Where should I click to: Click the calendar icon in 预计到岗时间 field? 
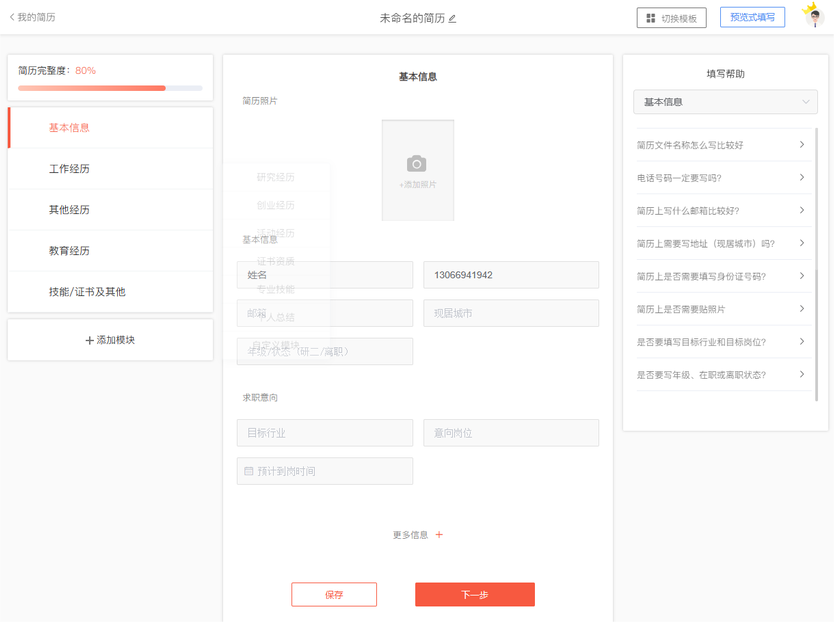pyautogui.click(x=248, y=471)
